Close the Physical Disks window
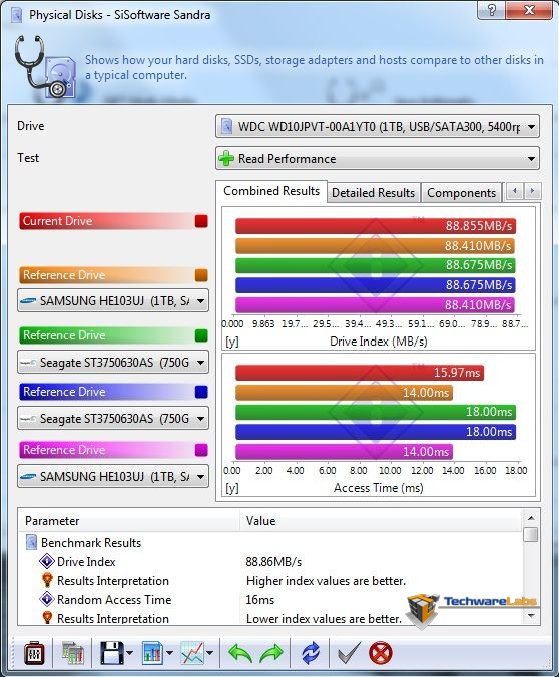559x677 pixels. 529,9
